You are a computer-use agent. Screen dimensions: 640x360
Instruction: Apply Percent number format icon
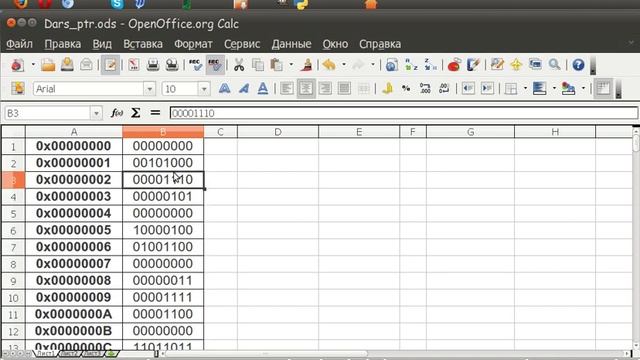[x=406, y=89]
